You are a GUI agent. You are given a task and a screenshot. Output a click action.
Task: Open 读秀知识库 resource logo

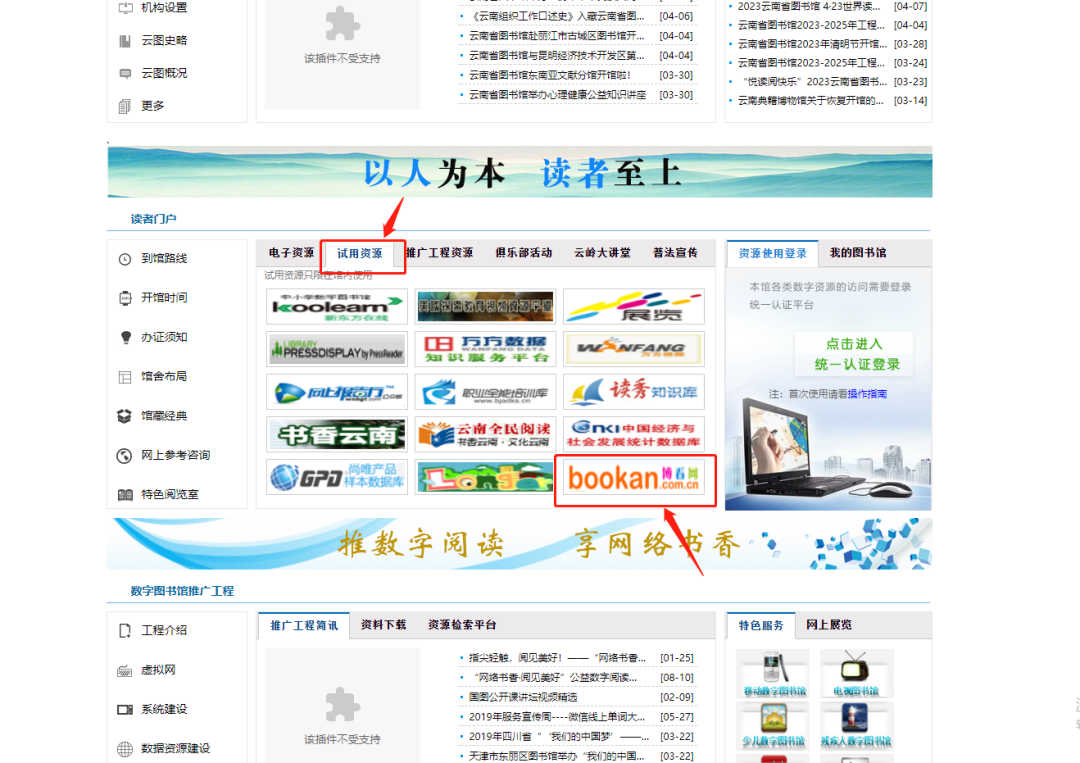coord(633,392)
